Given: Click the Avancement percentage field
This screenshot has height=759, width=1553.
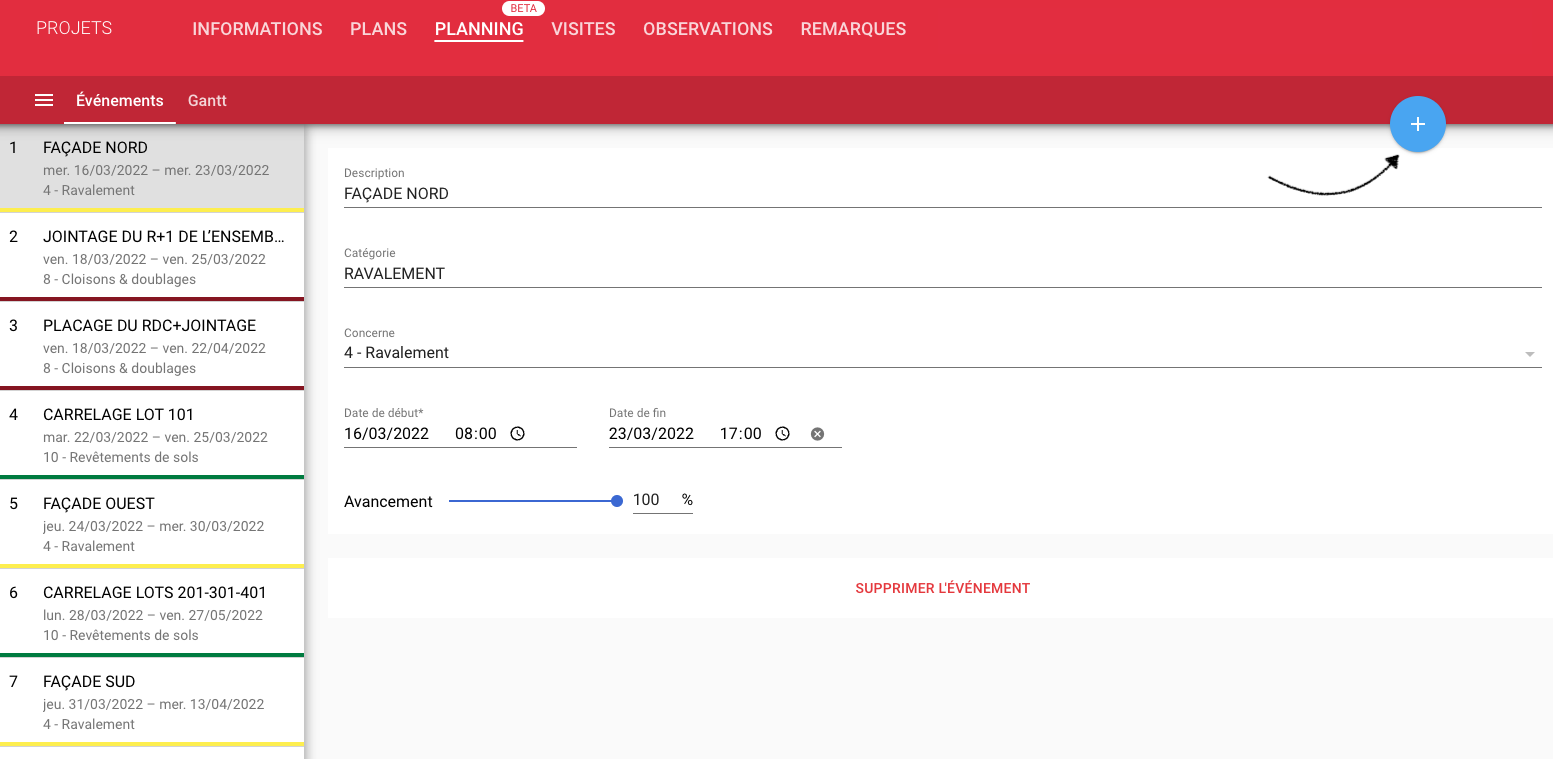Looking at the screenshot, I should pos(654,500).
